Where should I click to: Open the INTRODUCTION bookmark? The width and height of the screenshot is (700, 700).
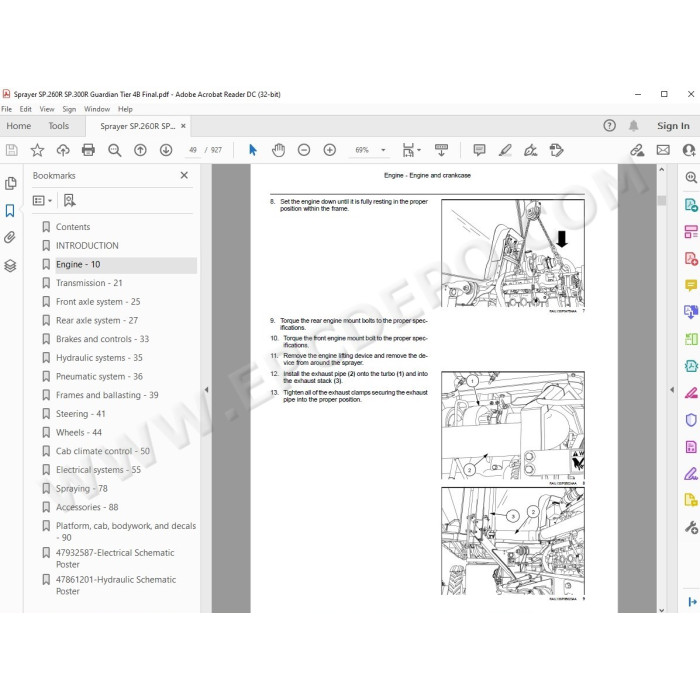[87, 246]
